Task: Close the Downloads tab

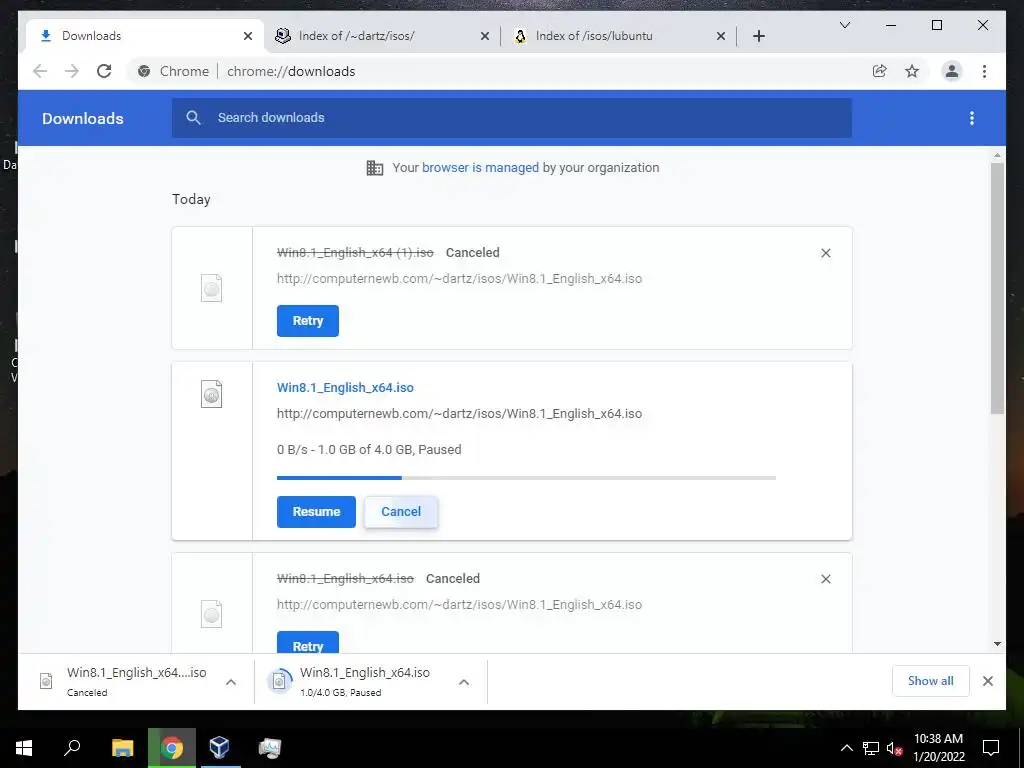Action: click(x=248, y=36)
